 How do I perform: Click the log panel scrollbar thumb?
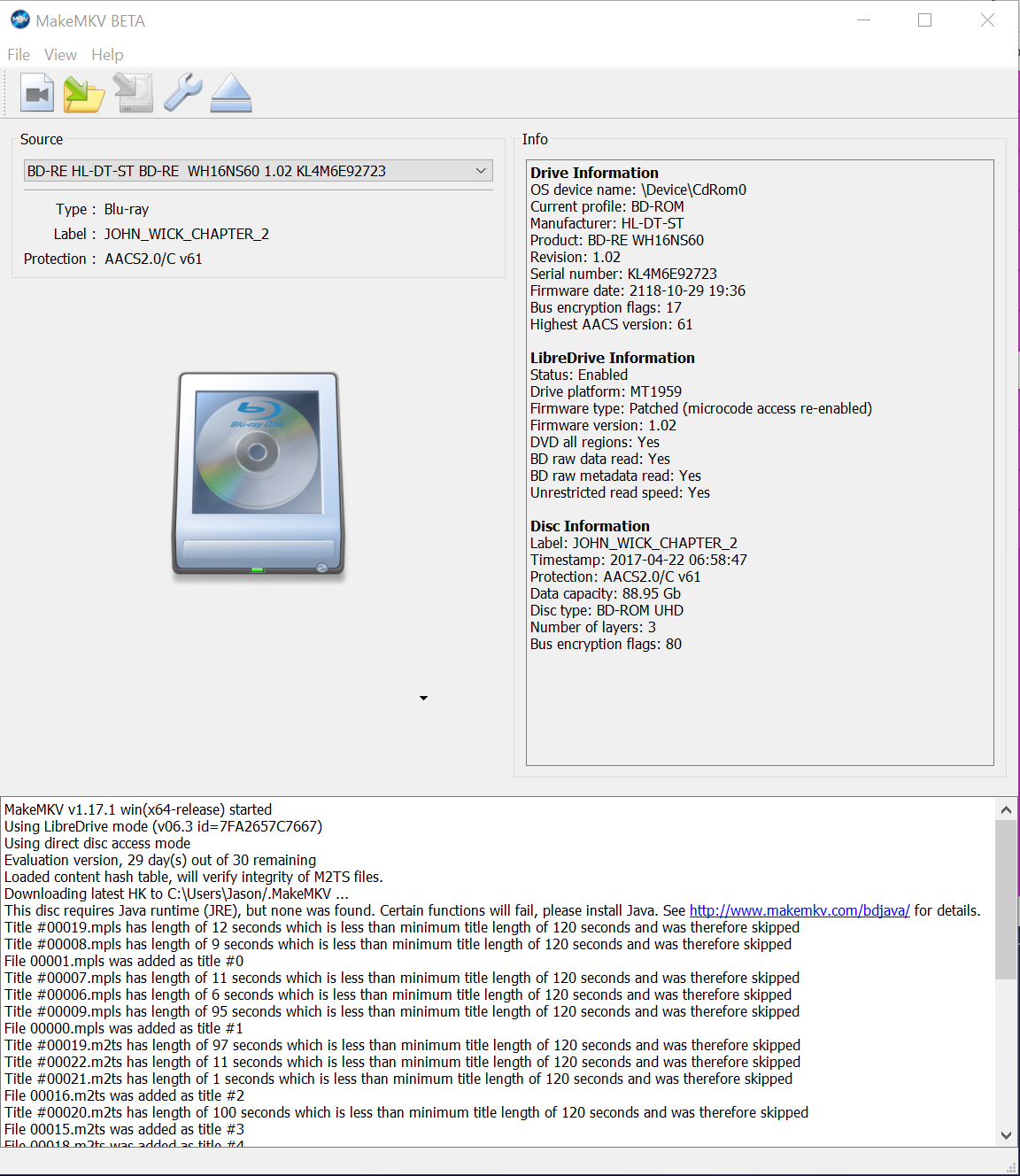pos(1006,899)
